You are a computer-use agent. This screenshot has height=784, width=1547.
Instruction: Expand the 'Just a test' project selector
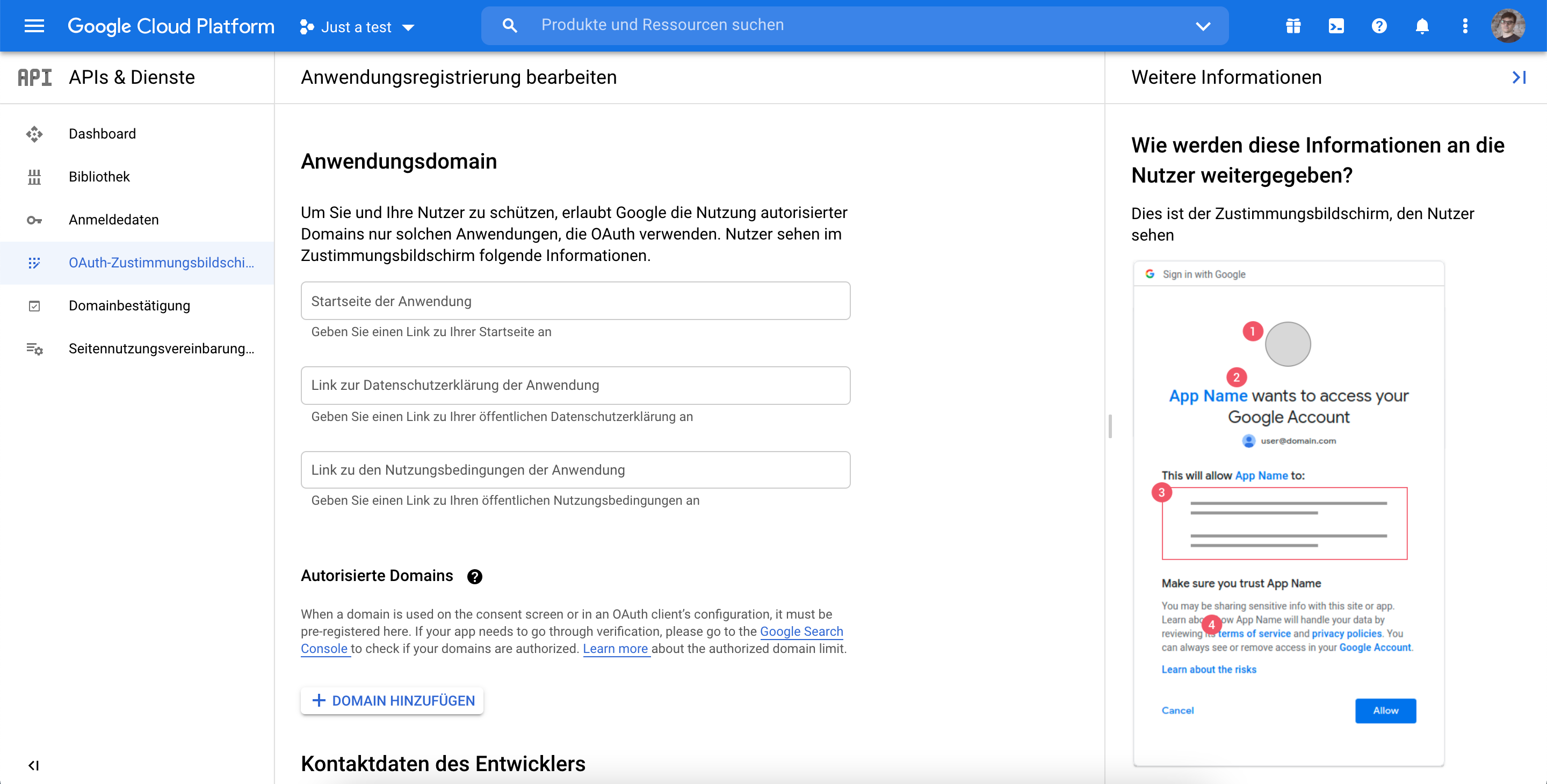[357, 27]
